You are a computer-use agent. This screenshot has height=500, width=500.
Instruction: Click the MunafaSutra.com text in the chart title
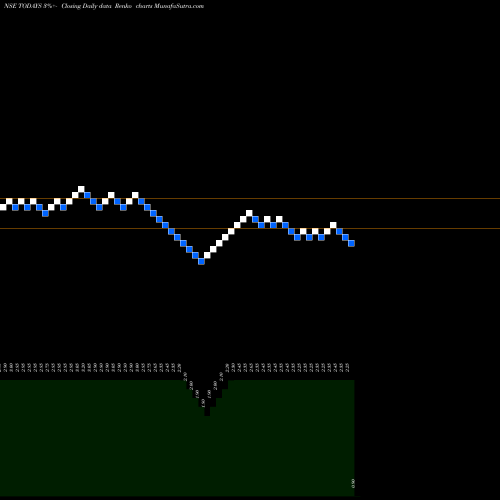[179, 6]
